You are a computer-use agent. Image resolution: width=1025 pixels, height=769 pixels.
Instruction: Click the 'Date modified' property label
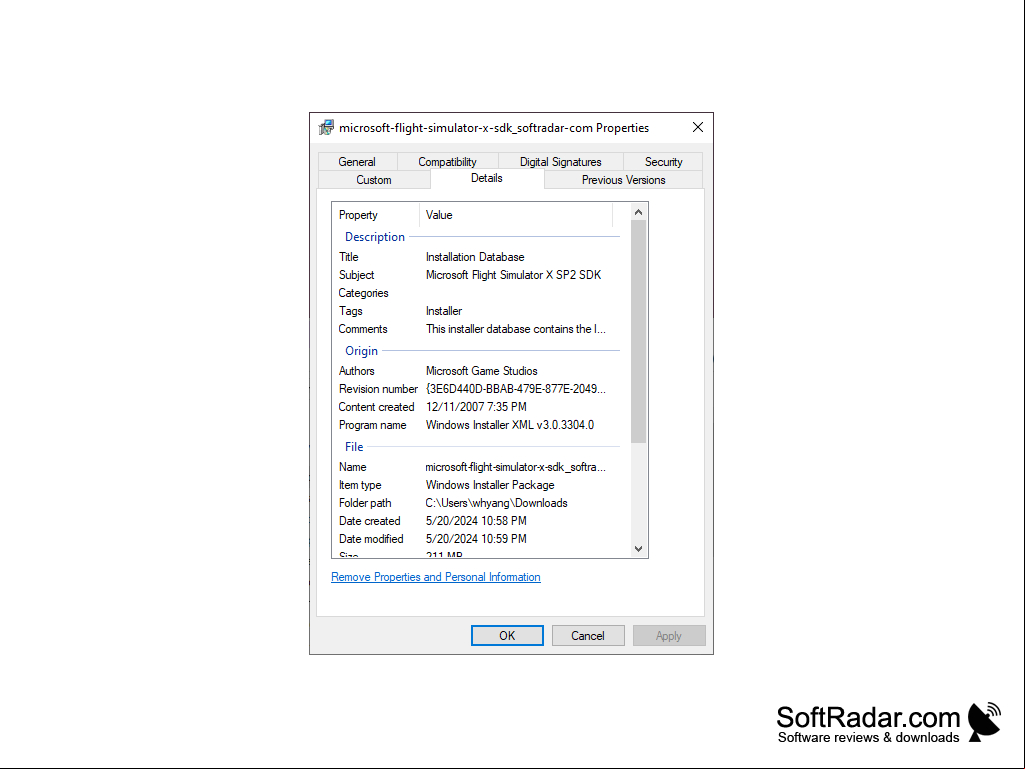(x=371, y=539)
